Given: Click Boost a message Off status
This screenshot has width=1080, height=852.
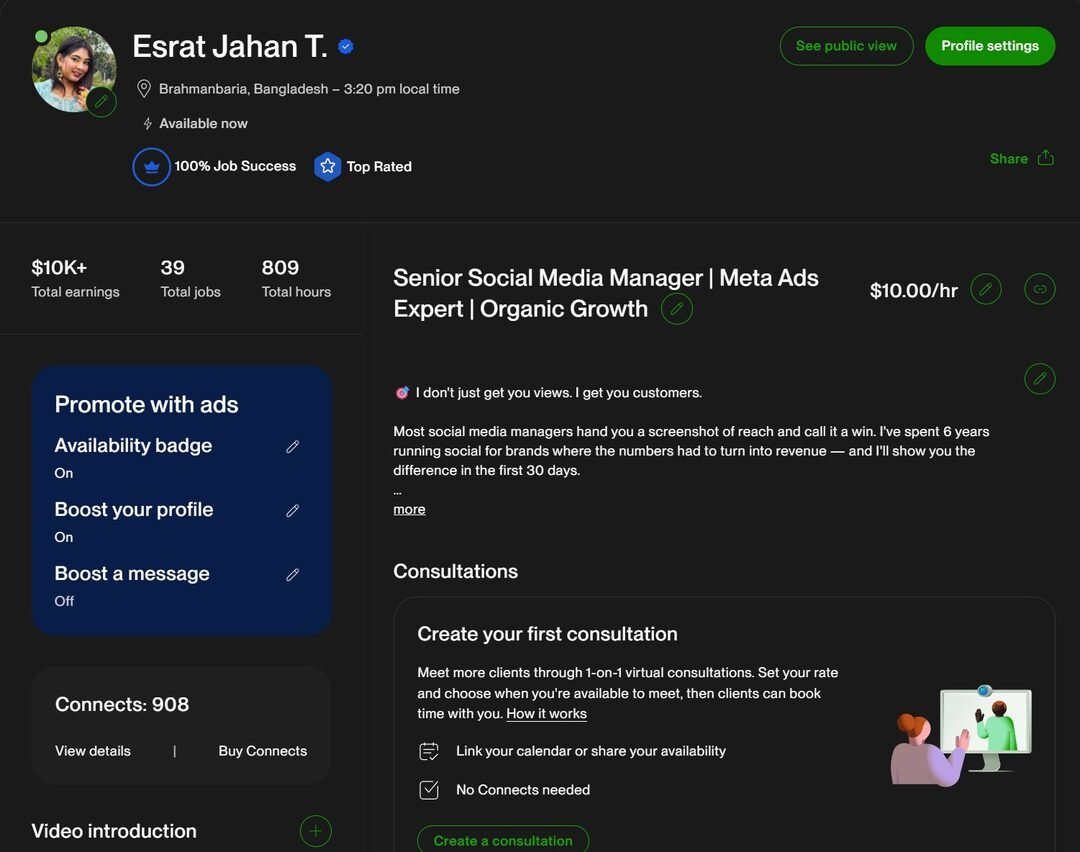Looking at the screenshot, I should tap(64, 601).
